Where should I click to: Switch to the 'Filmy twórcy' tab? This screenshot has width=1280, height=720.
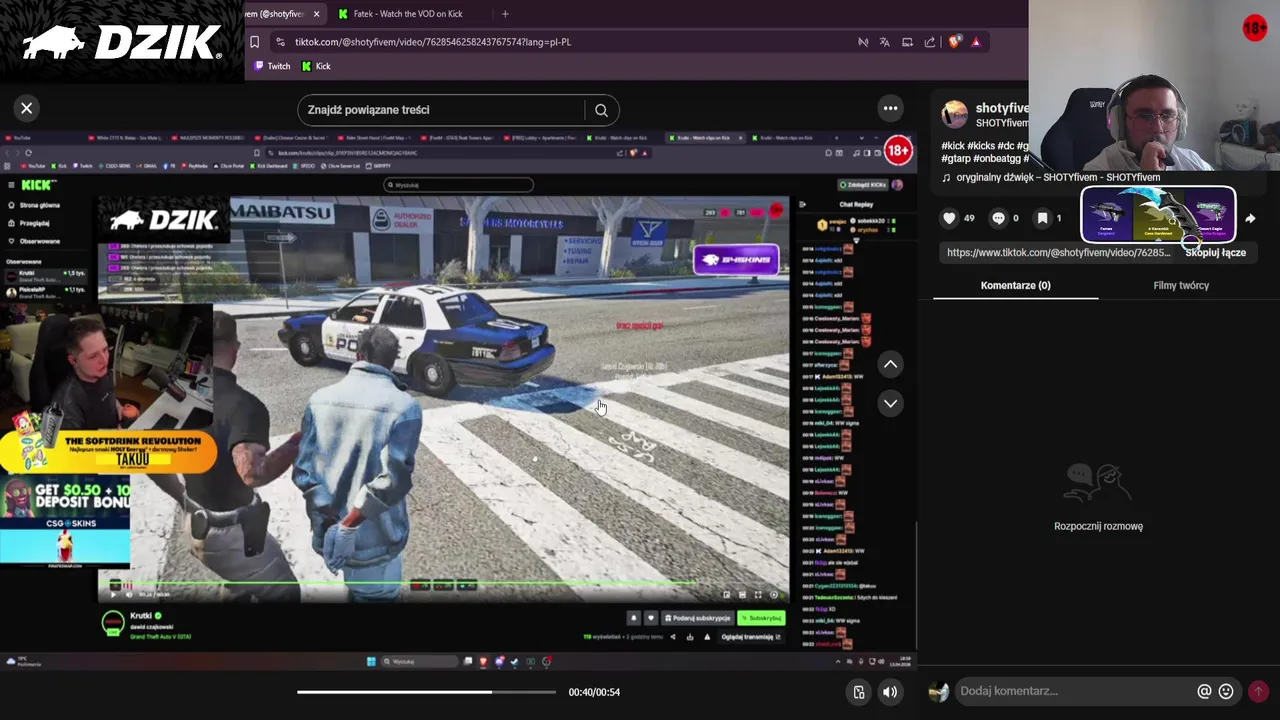[x=1181, y=285]
